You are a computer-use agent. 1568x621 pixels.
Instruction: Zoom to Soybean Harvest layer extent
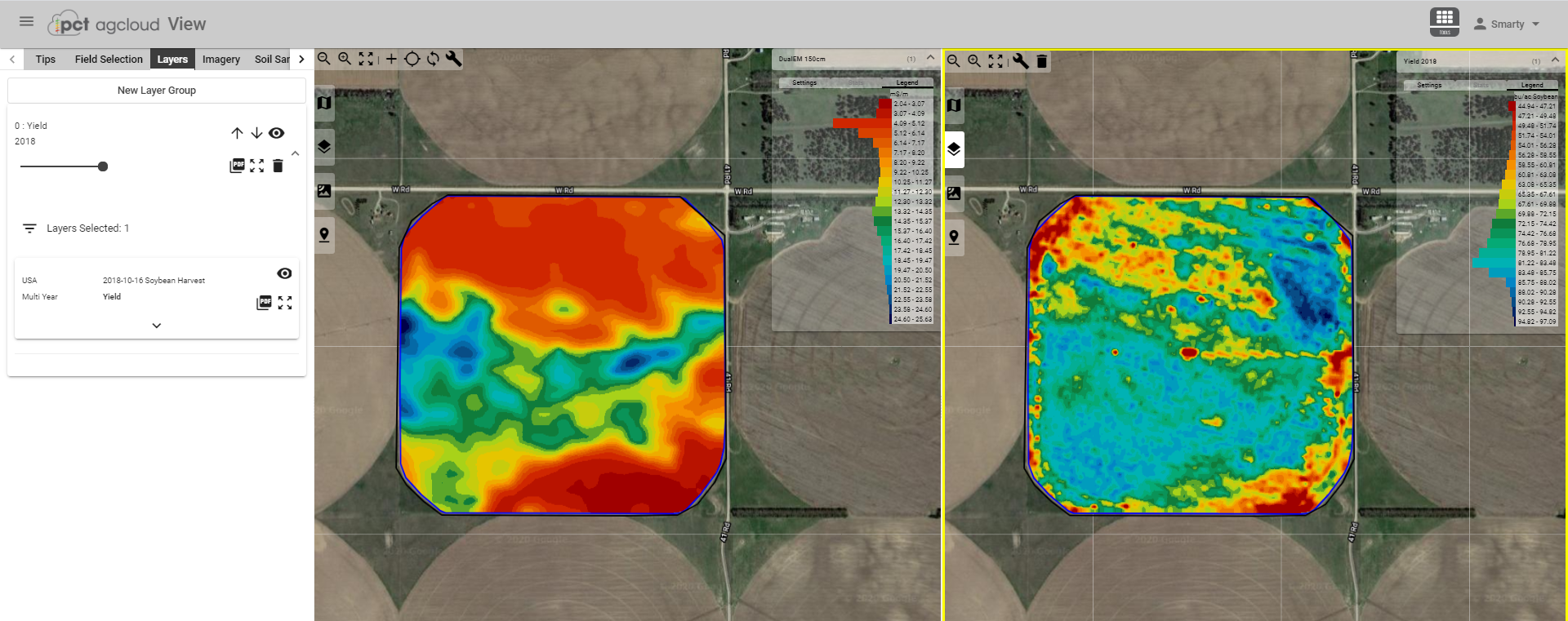pyautogui.click(x=285, y=303)
